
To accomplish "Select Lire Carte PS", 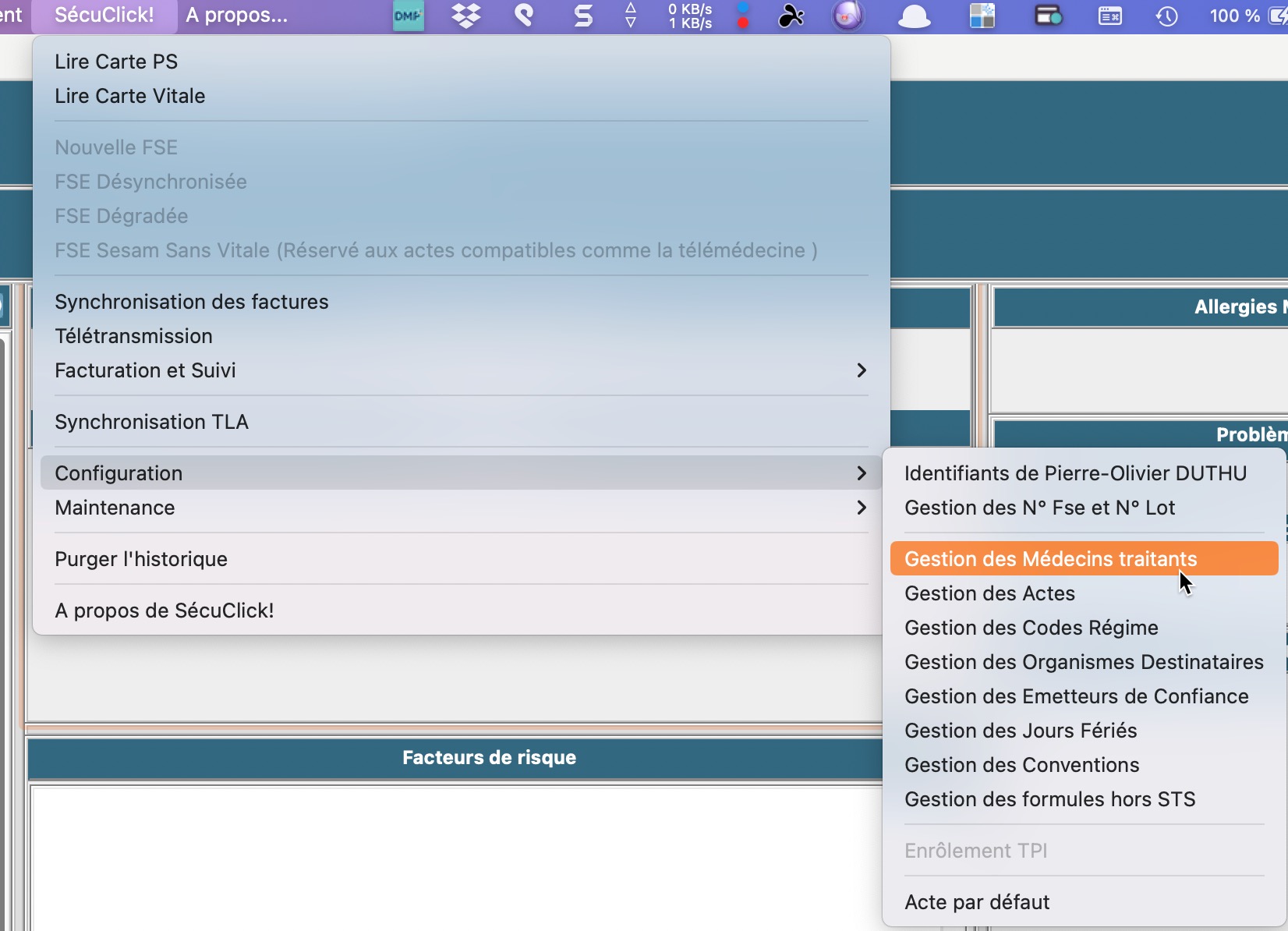I will [x=462, y=62].
